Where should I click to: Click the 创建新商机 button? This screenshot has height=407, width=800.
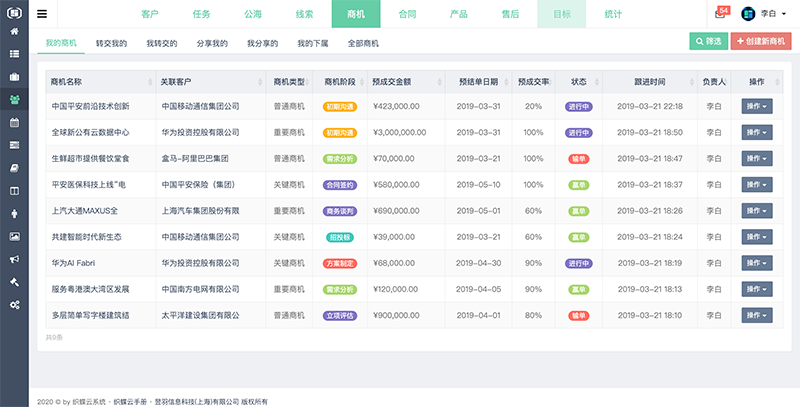point(761,41)
